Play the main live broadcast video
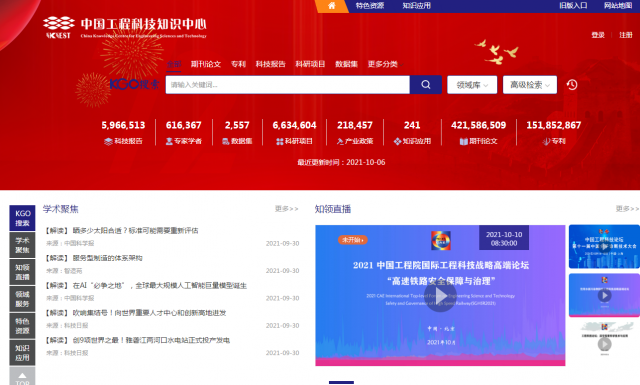The height and width of the screenshot is (385, 640). point(440,296)
